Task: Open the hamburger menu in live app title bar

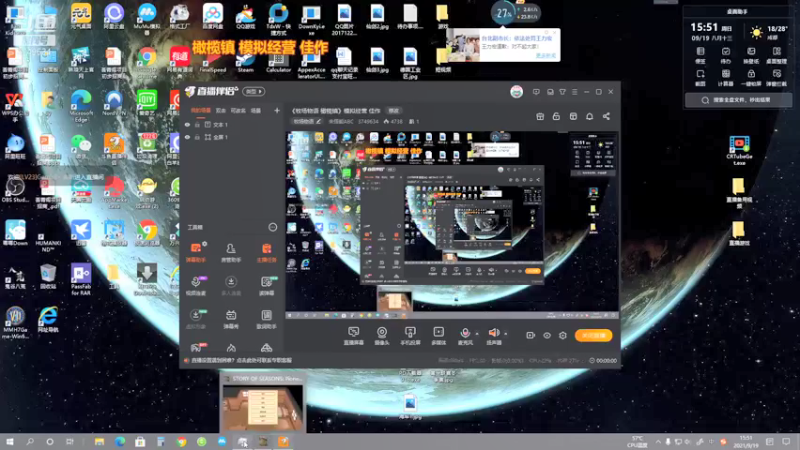Action: 574,92
